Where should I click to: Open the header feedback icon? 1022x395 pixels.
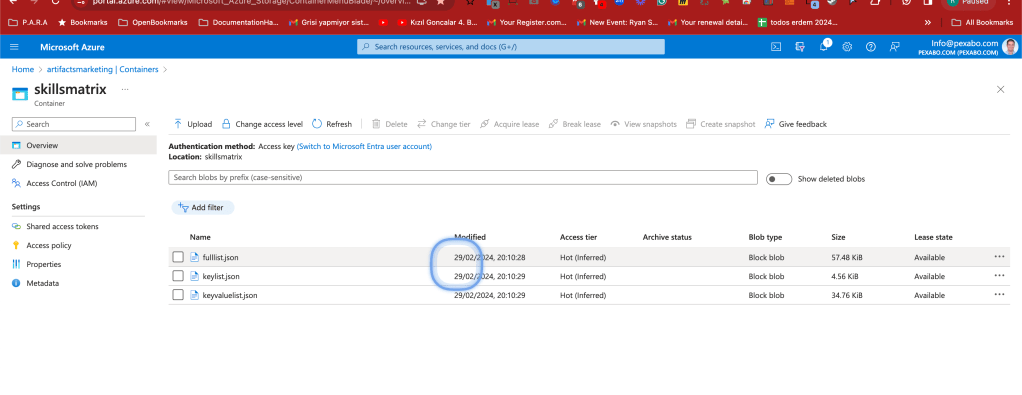pyautogui.click(x=894, y=47)
